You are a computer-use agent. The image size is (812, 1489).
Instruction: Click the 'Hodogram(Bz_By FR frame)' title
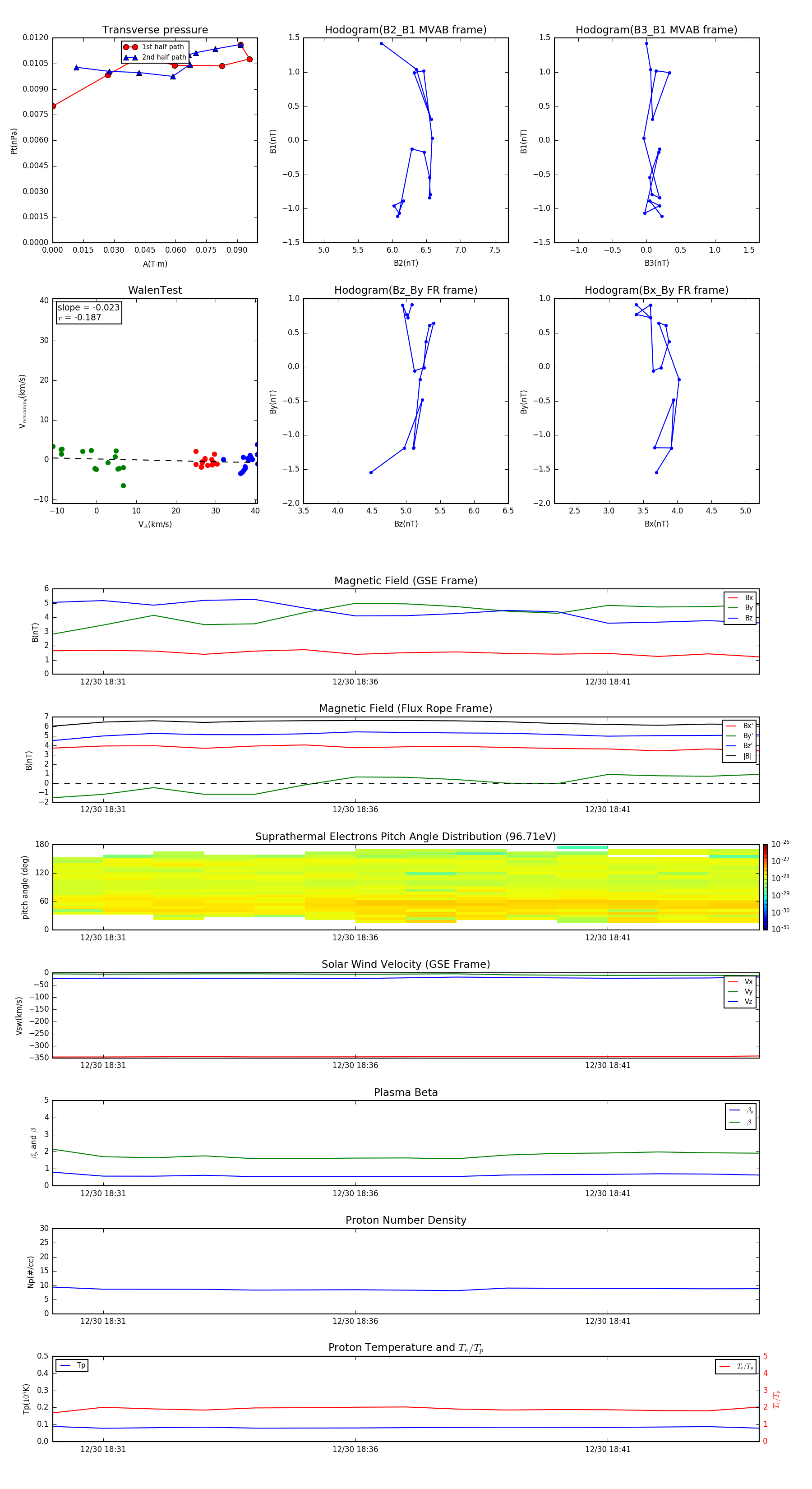(x=406, y=290)
